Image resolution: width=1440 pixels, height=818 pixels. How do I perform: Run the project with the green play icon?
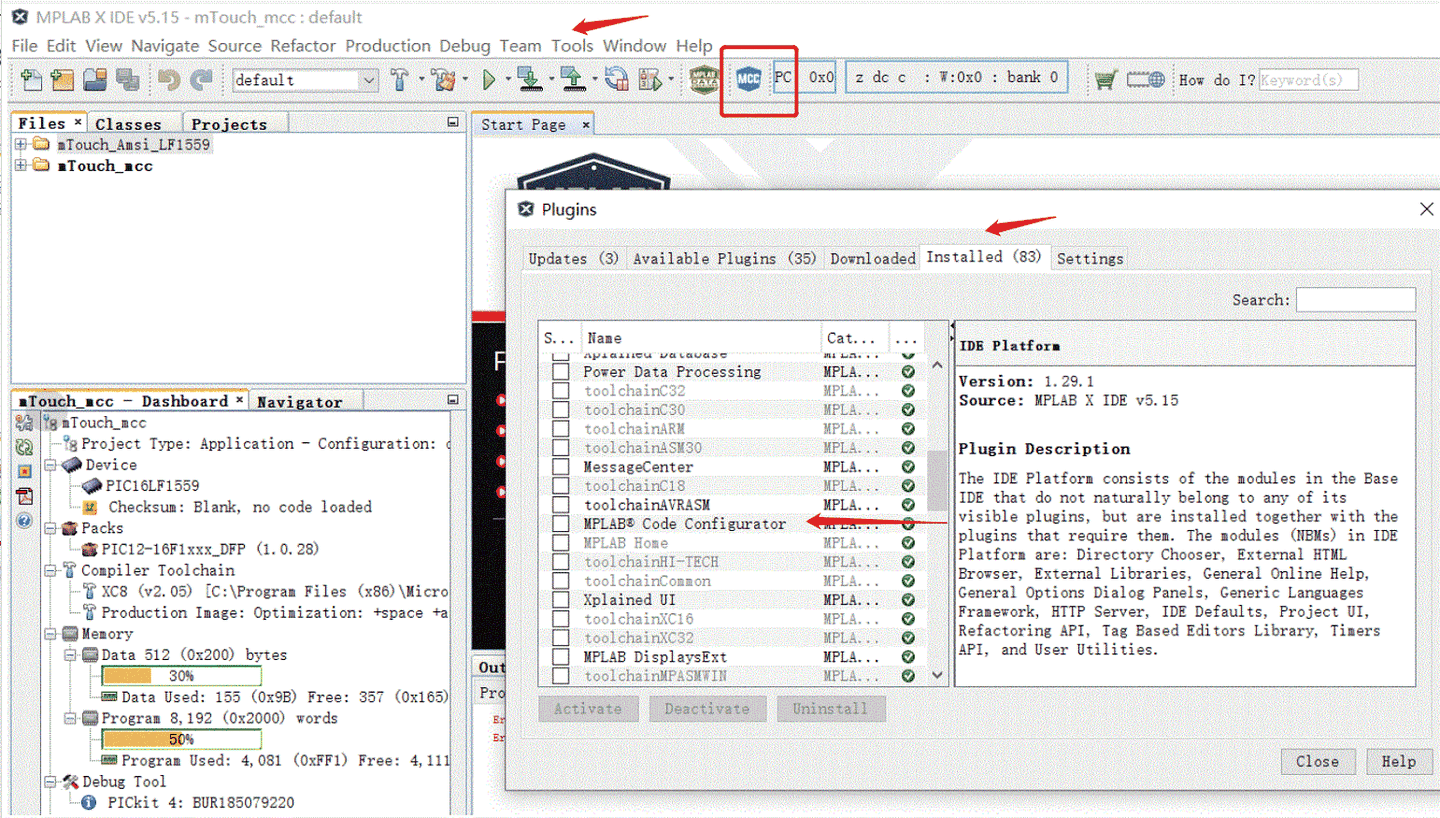[x=489, y=79]
